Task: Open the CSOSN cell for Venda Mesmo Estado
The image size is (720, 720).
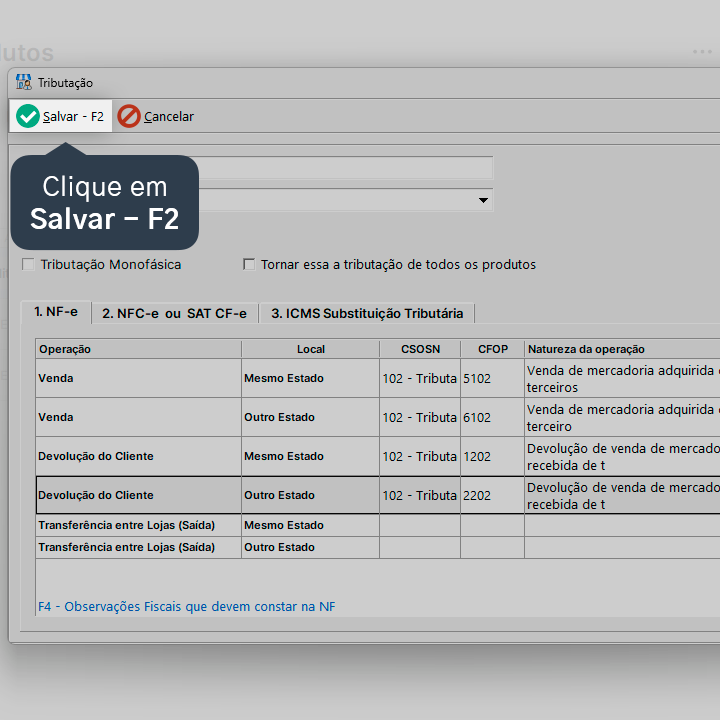Action: coord(420,378)
